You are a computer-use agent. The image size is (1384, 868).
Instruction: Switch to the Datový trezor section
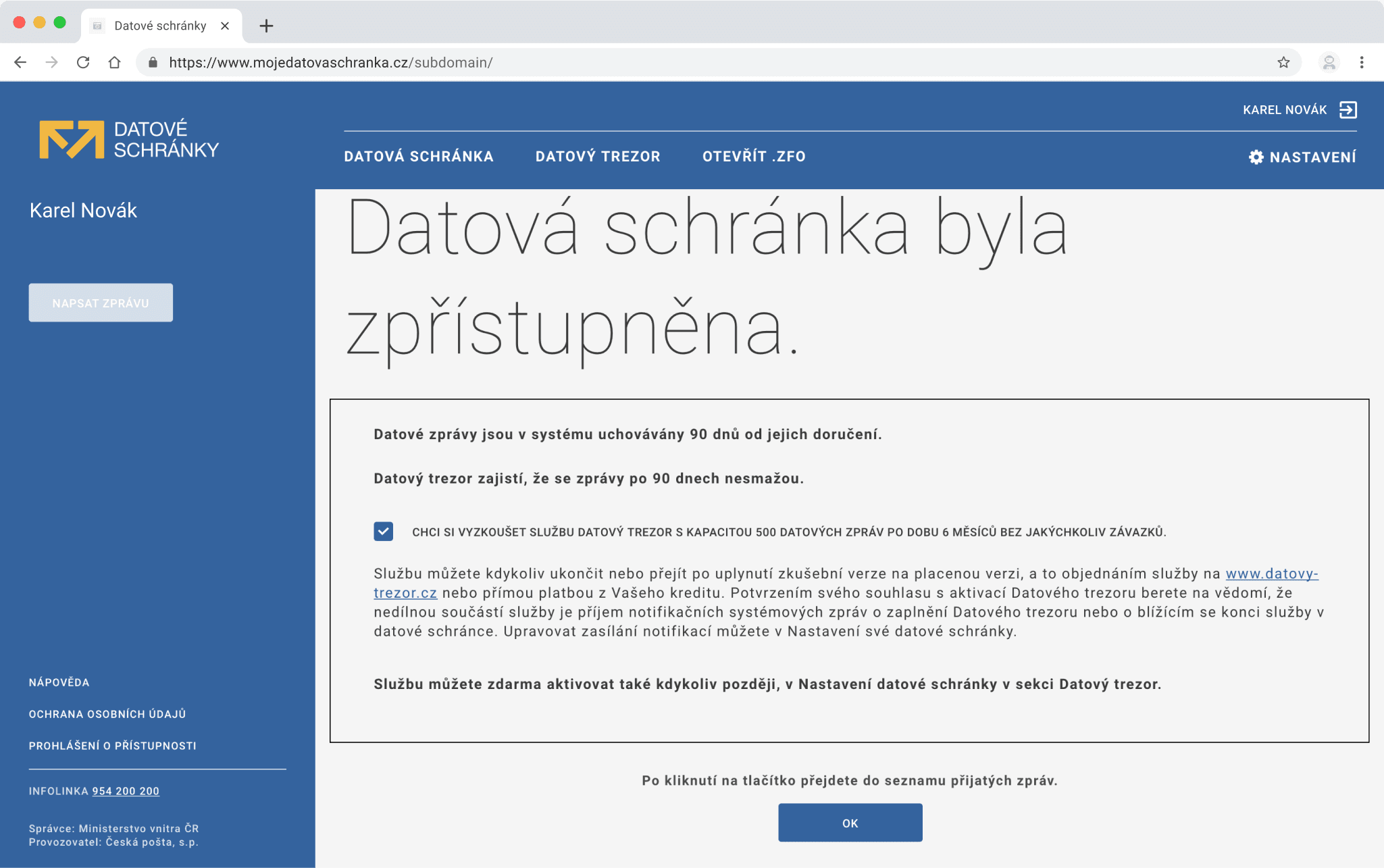[x=598, y=156]
